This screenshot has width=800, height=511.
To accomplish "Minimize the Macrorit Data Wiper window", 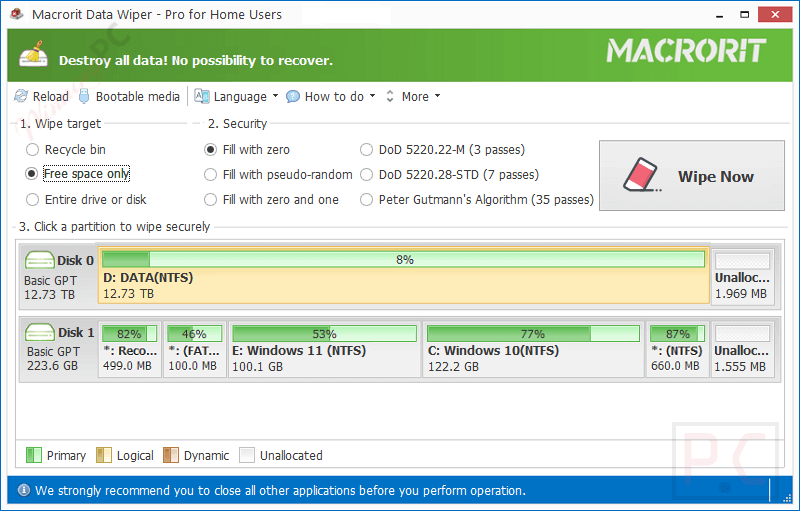I will (x=720, y=15).
